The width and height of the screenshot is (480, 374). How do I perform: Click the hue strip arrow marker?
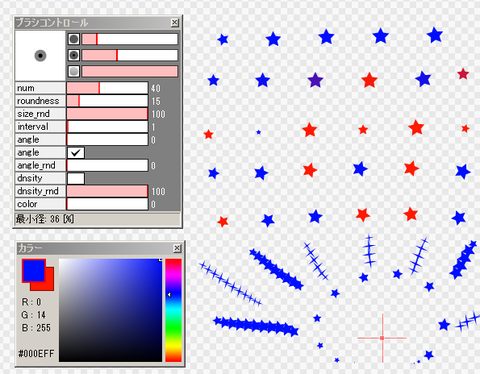169,295
